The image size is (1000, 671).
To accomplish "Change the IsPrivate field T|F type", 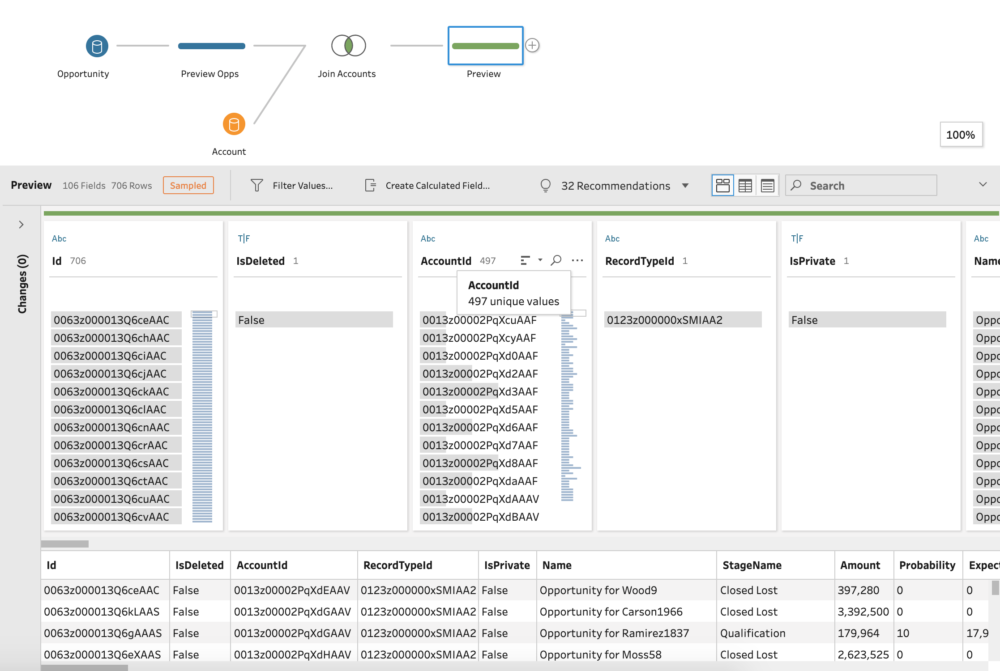I will (797, 239).
